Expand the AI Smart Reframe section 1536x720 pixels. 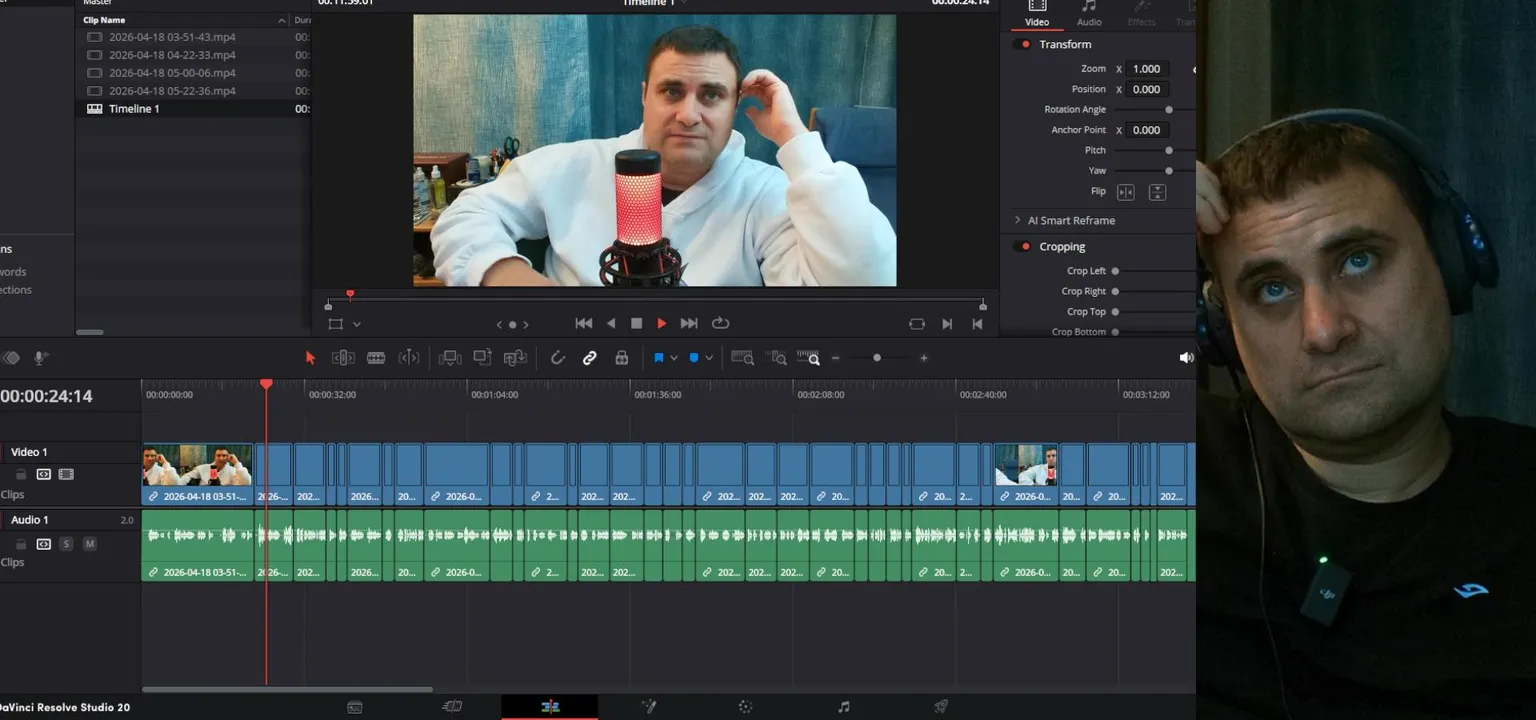(x=1018, y=220)
